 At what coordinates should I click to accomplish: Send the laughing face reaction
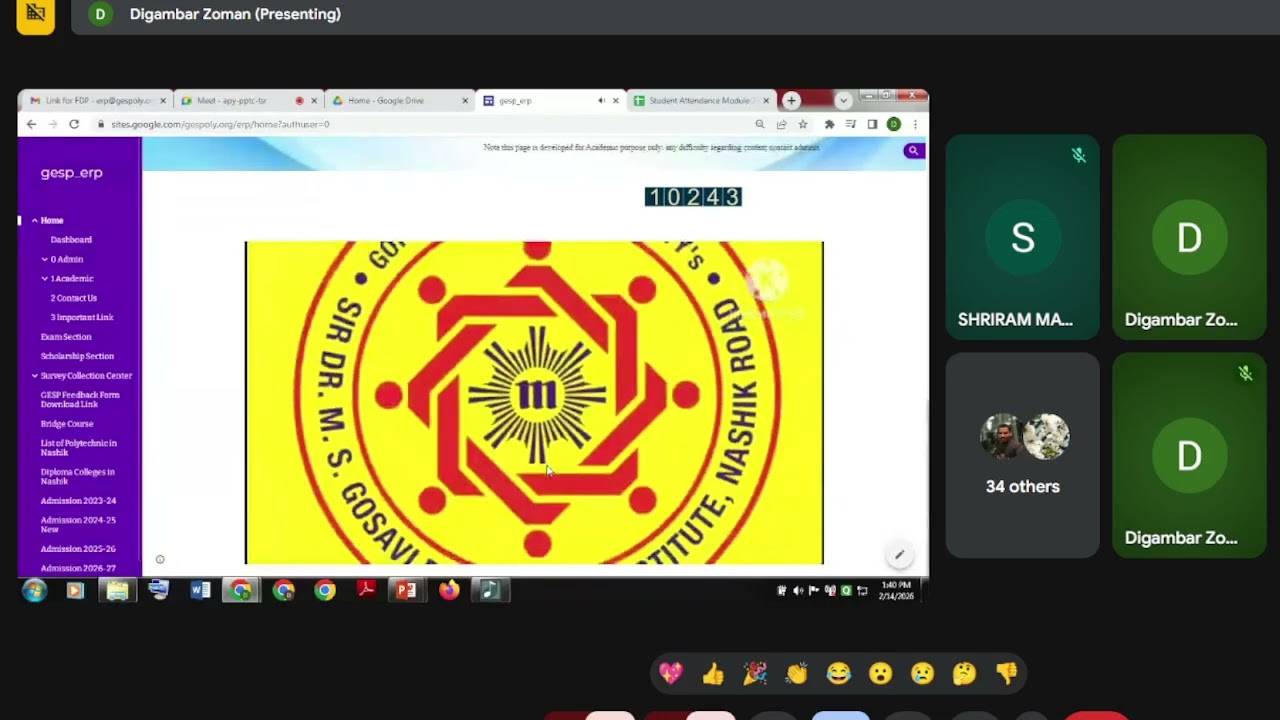839,674
